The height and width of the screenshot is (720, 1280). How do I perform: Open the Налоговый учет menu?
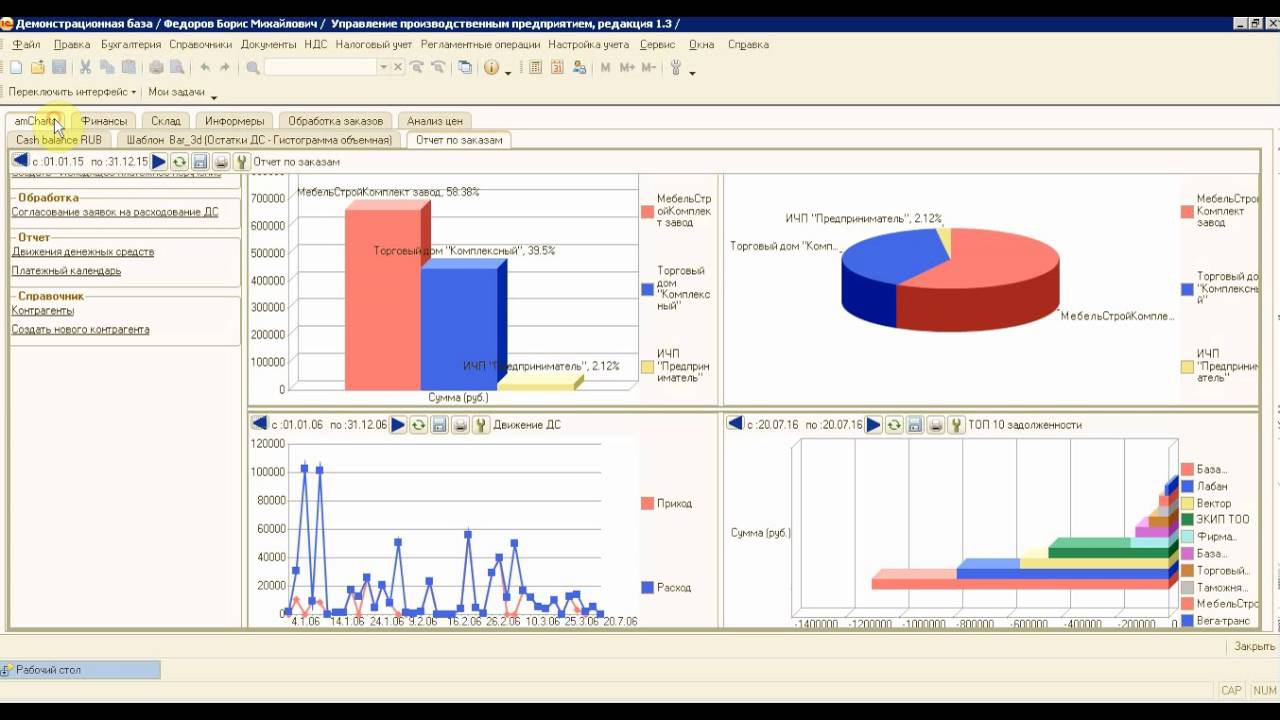pos(374,44)
